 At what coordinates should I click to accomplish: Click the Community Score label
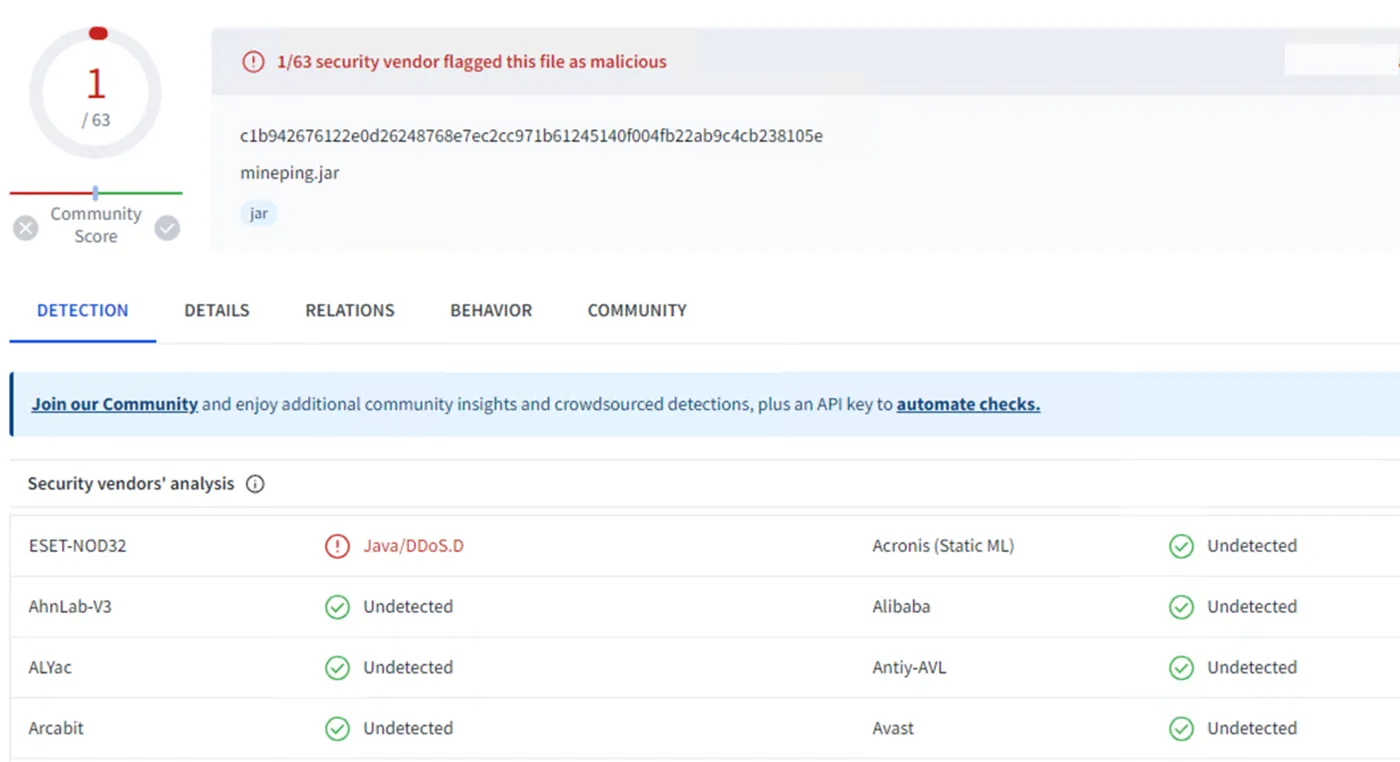coord(96,225)
